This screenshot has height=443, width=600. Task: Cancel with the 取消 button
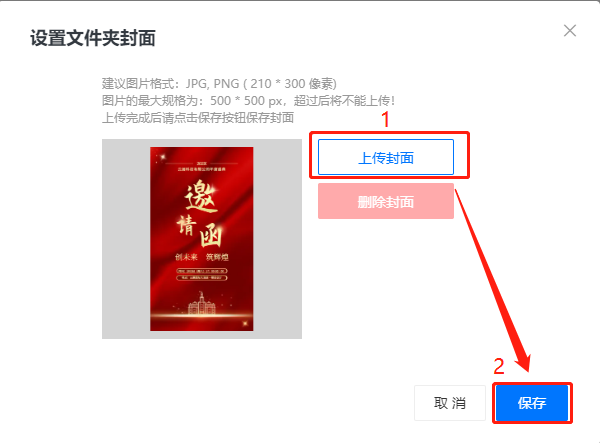(x=450, y=403)
